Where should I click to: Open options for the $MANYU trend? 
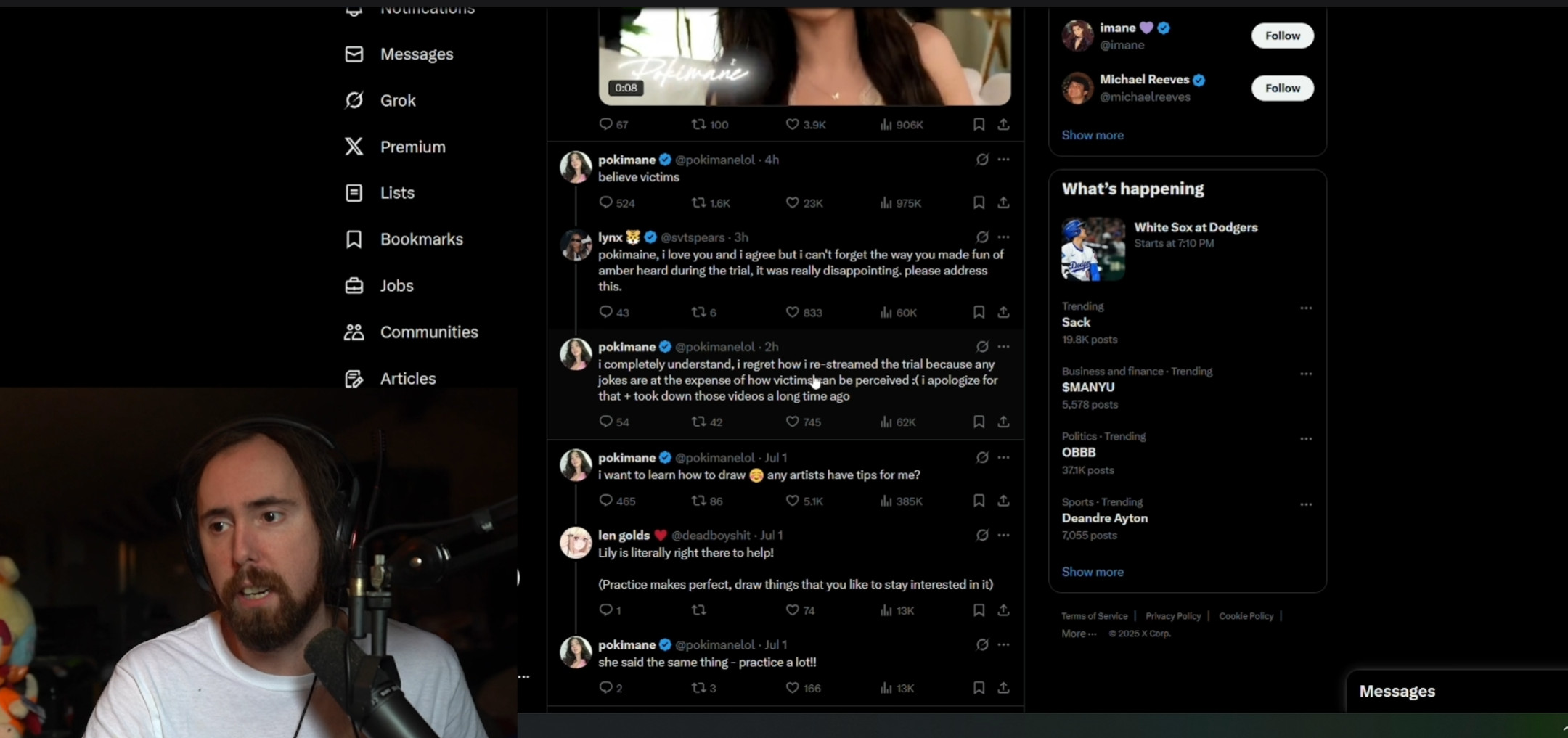click(x=1306, y=374)
